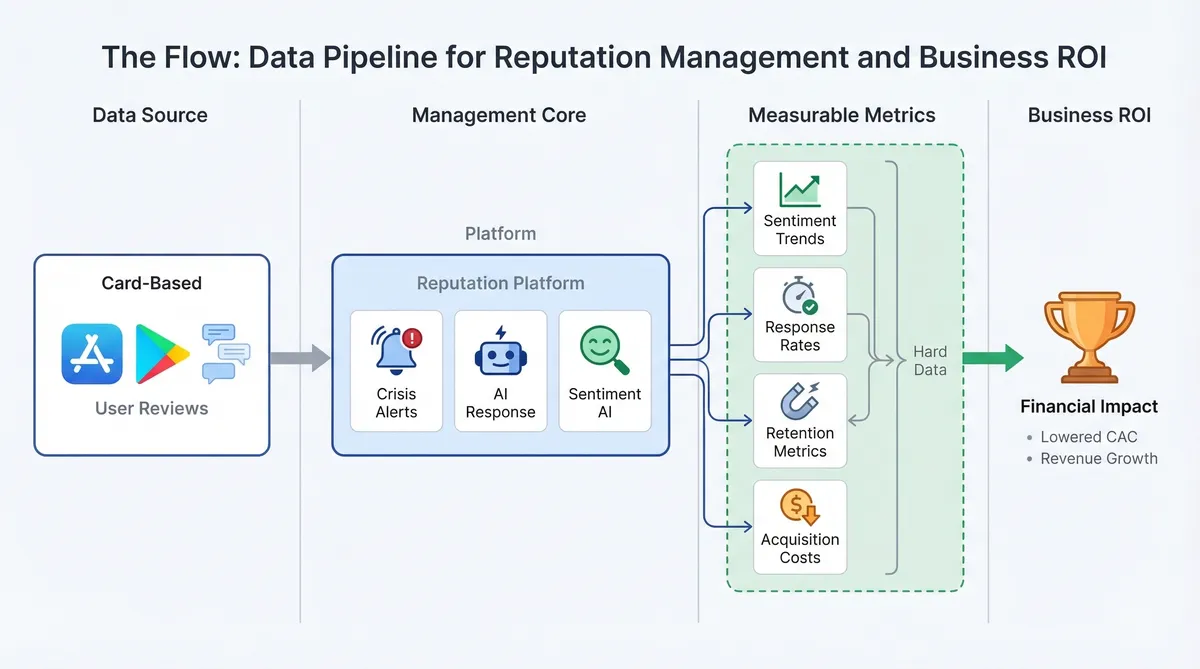Select the AI Response robot icon
This screenshot has width=1200, height=669.
pos(500,350)
